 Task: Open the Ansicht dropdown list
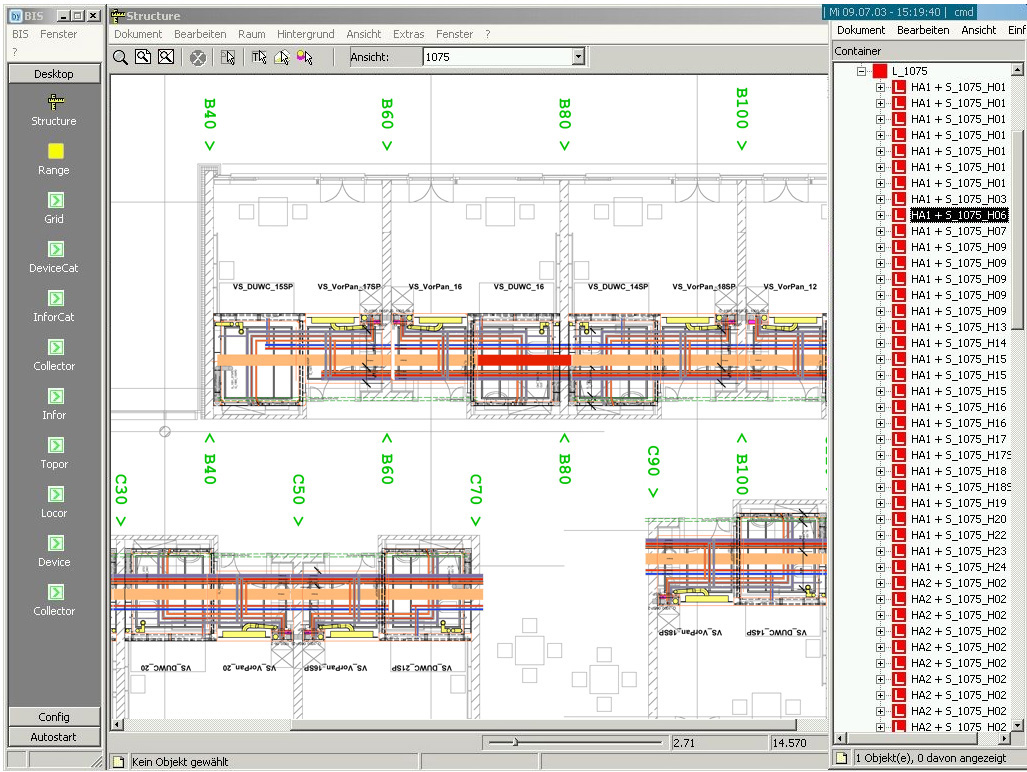577,57
